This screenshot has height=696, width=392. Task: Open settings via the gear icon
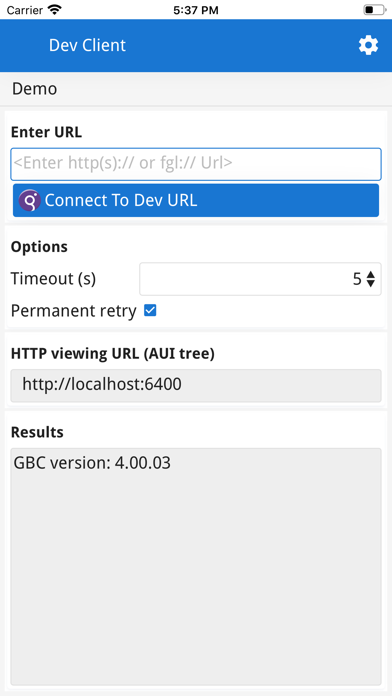[x=368, y=45]
